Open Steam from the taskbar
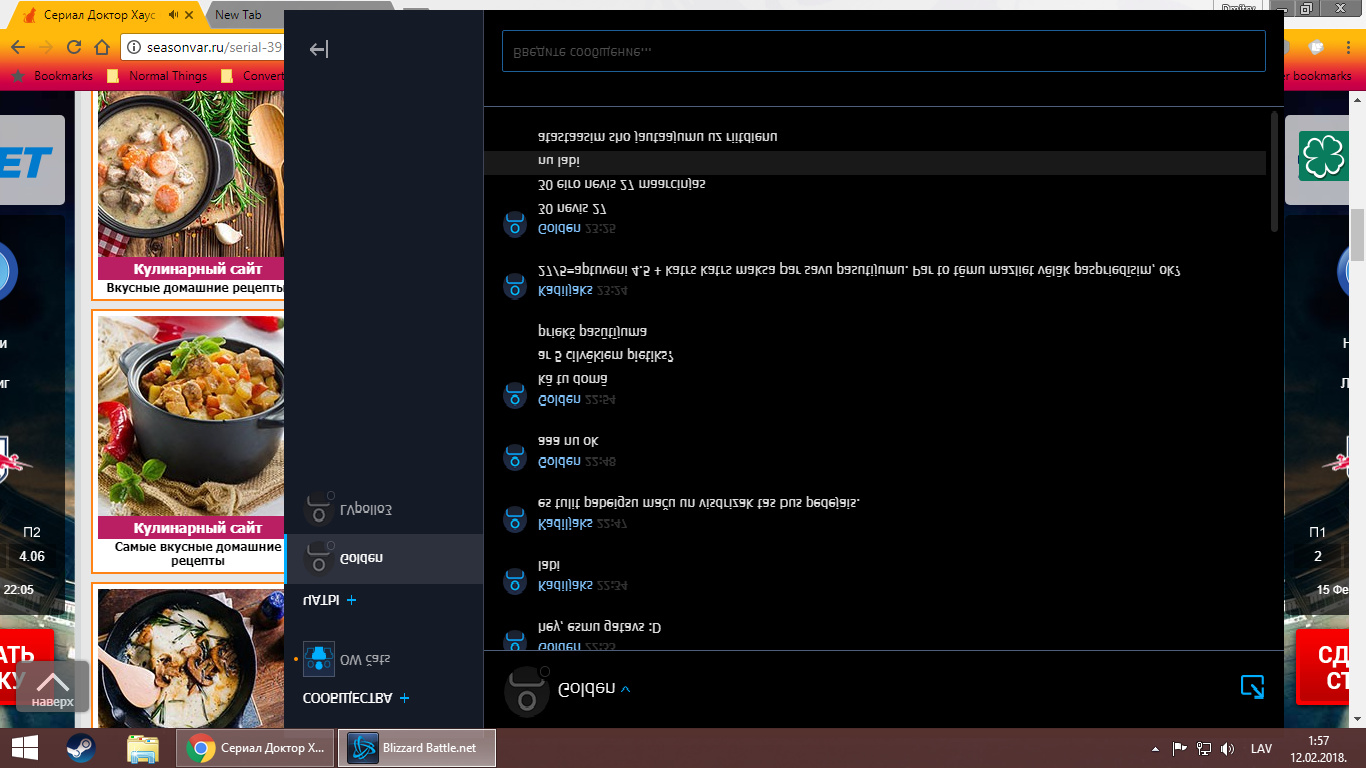The image size is (1366, 768). 81,748
